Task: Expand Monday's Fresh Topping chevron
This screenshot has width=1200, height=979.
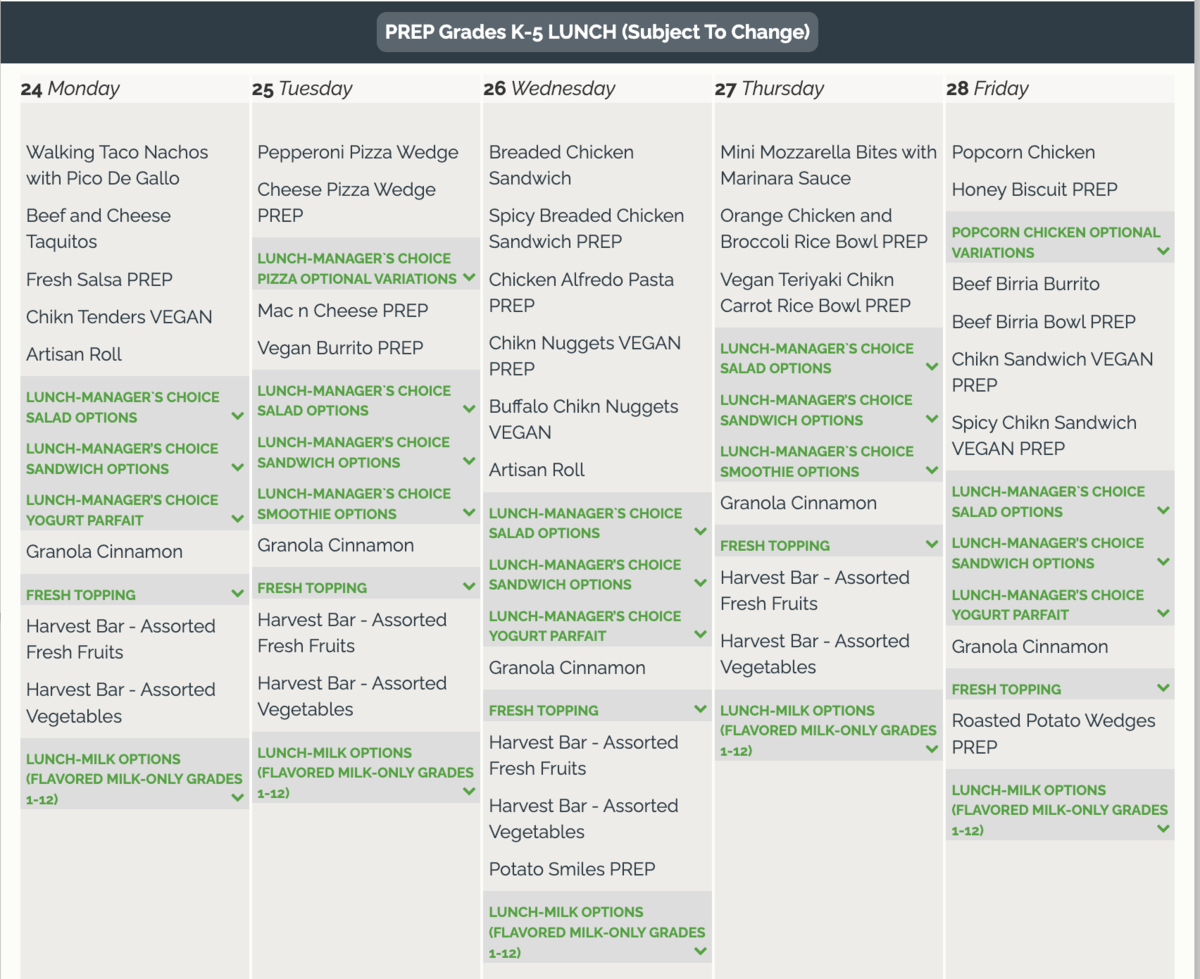Action: coord(237,593)
